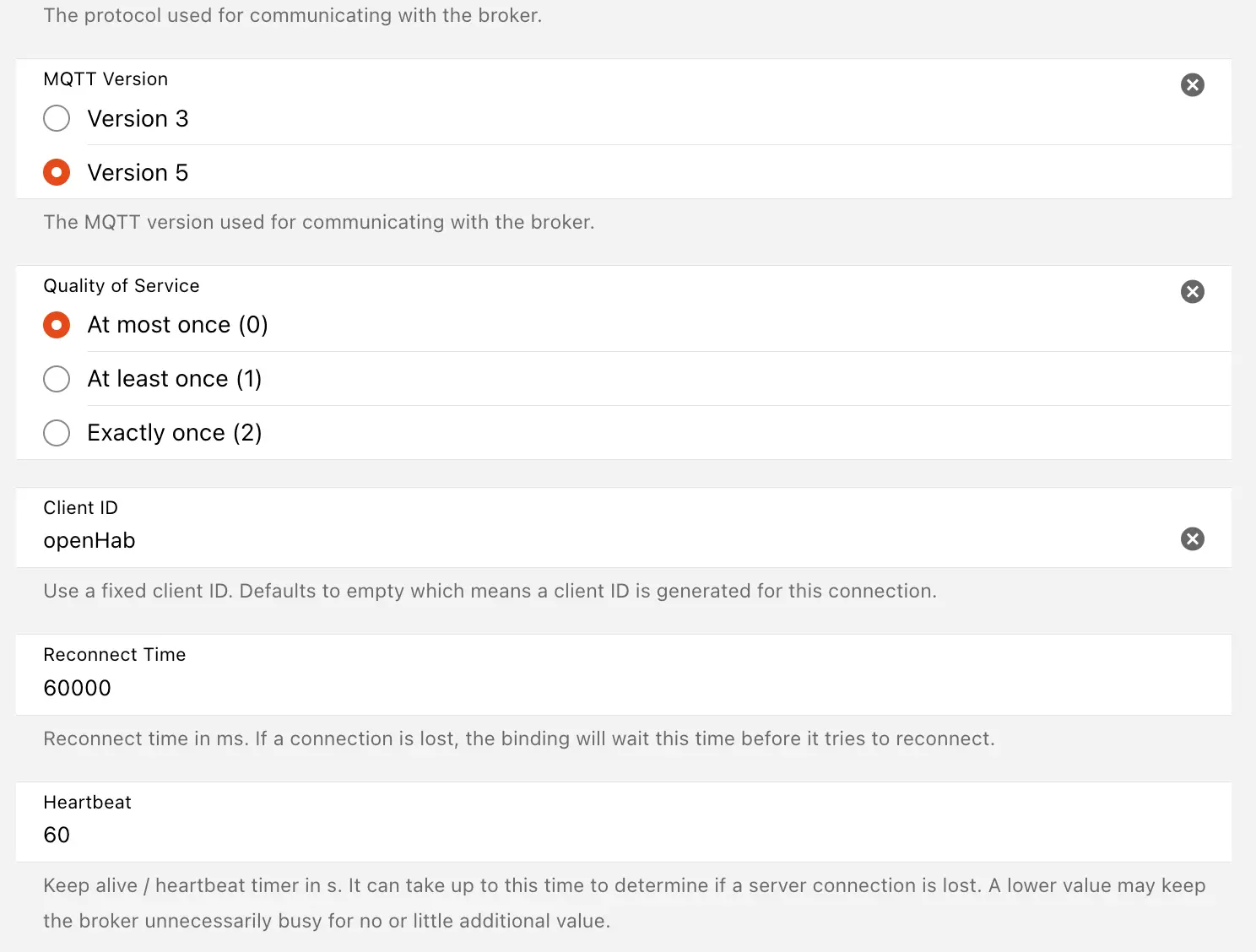Click the Reconnect Time input field
This screenshot has width=1256, height=952.
coord(506,689)
